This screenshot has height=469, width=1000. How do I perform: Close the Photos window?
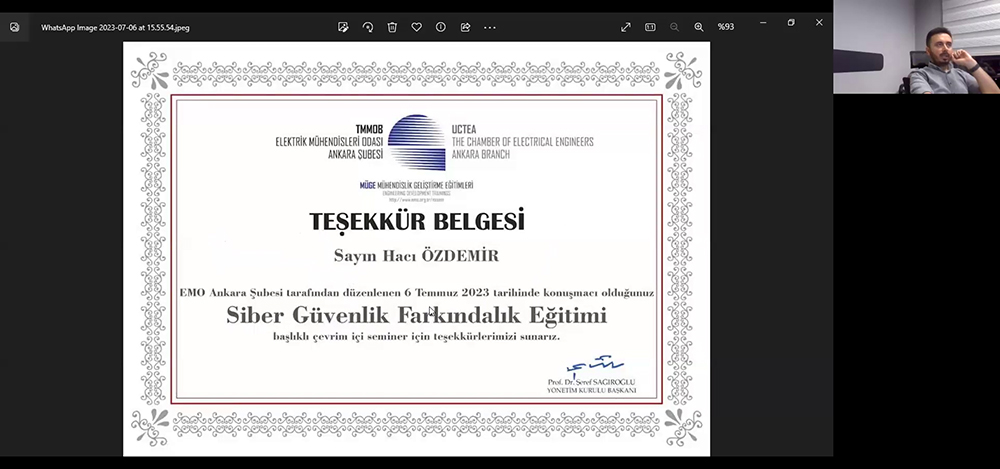819,22
